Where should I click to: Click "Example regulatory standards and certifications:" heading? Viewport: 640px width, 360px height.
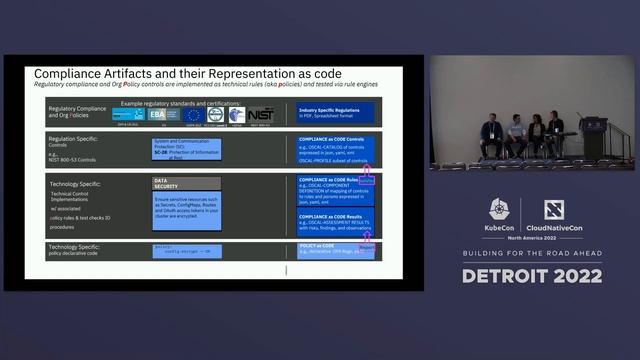tap(180, 103)
